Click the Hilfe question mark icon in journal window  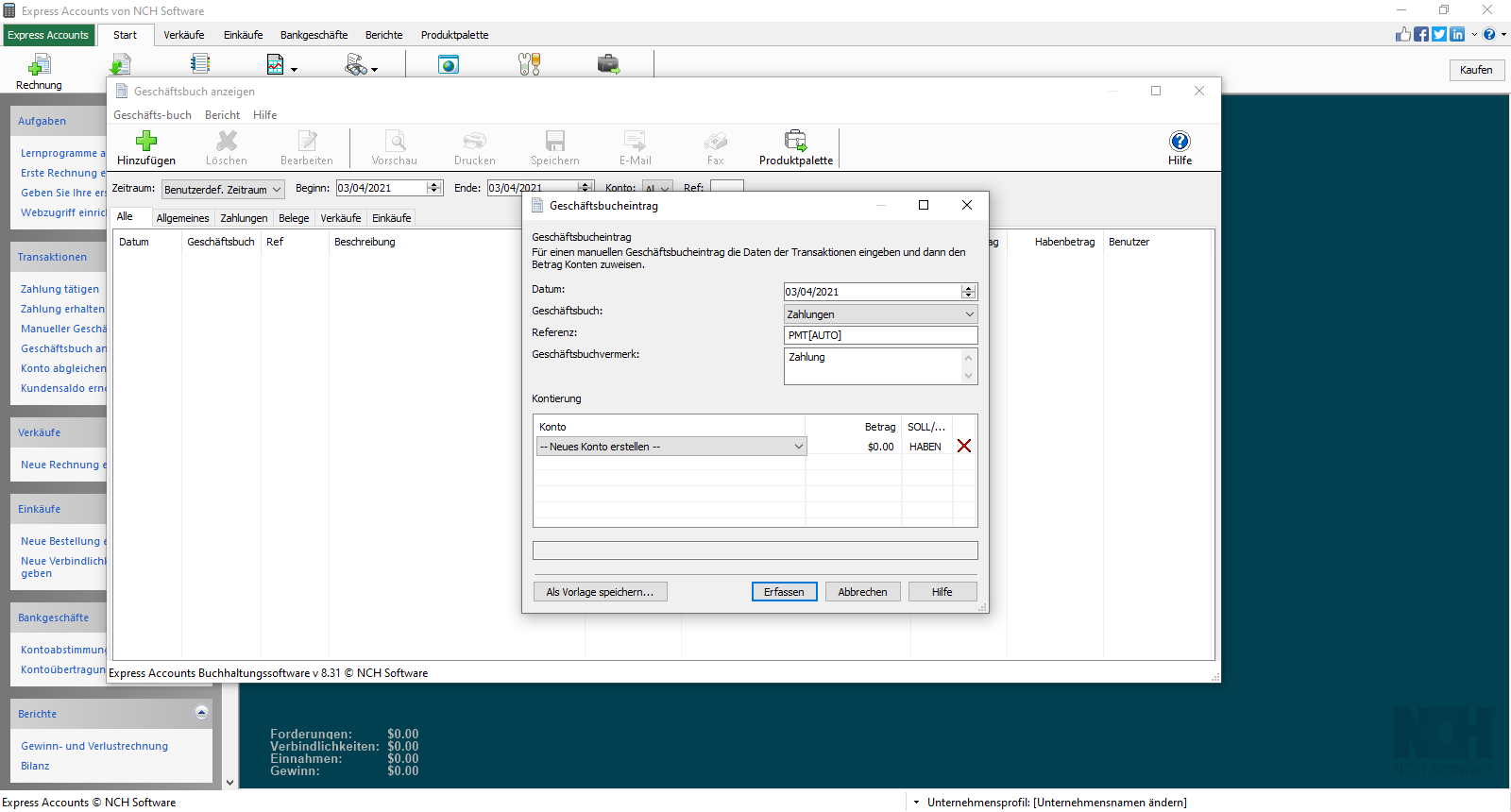[1180, 141]
